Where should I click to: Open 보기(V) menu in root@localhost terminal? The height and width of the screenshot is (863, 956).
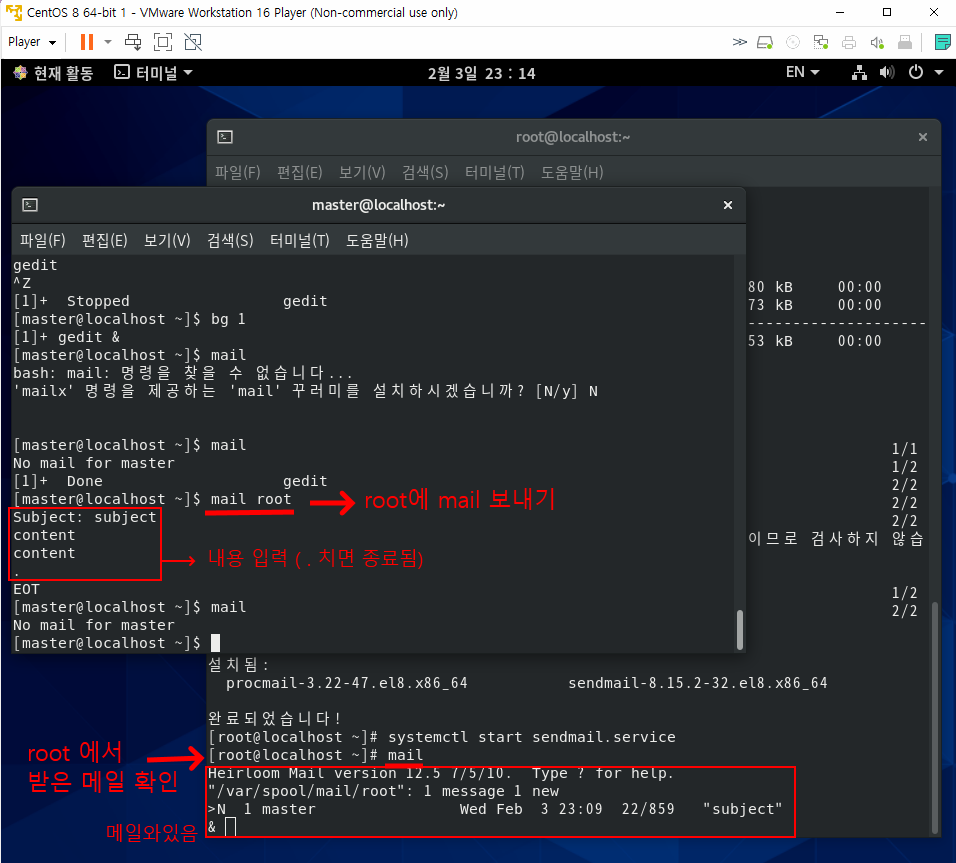362,173
